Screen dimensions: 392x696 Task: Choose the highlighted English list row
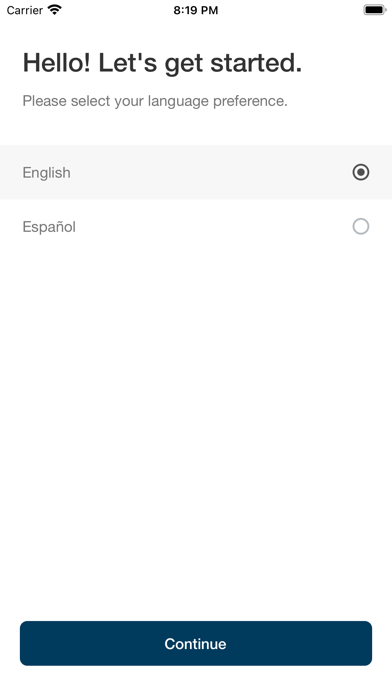click(196, 172)
